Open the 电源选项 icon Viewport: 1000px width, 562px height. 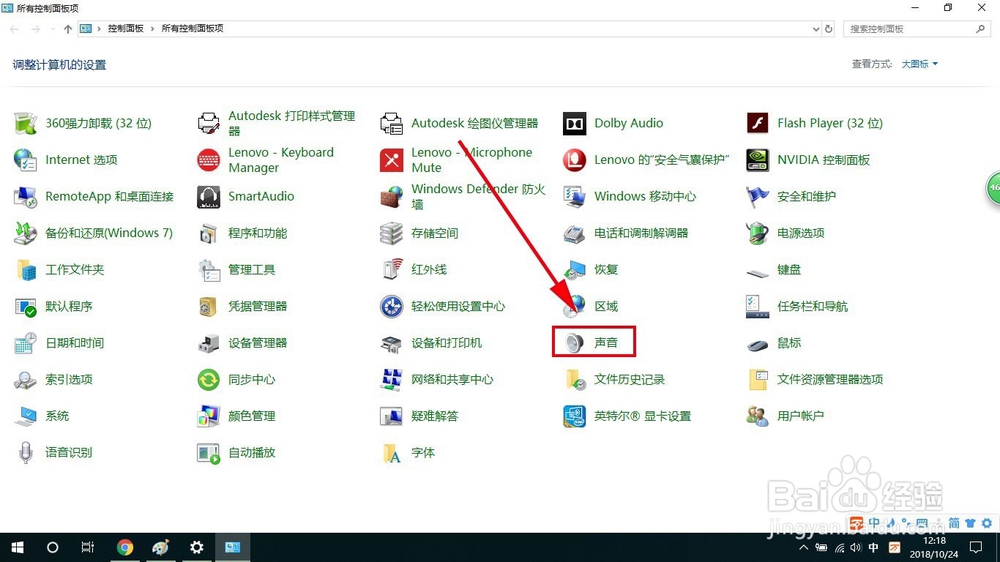click(x=758, y=233)
